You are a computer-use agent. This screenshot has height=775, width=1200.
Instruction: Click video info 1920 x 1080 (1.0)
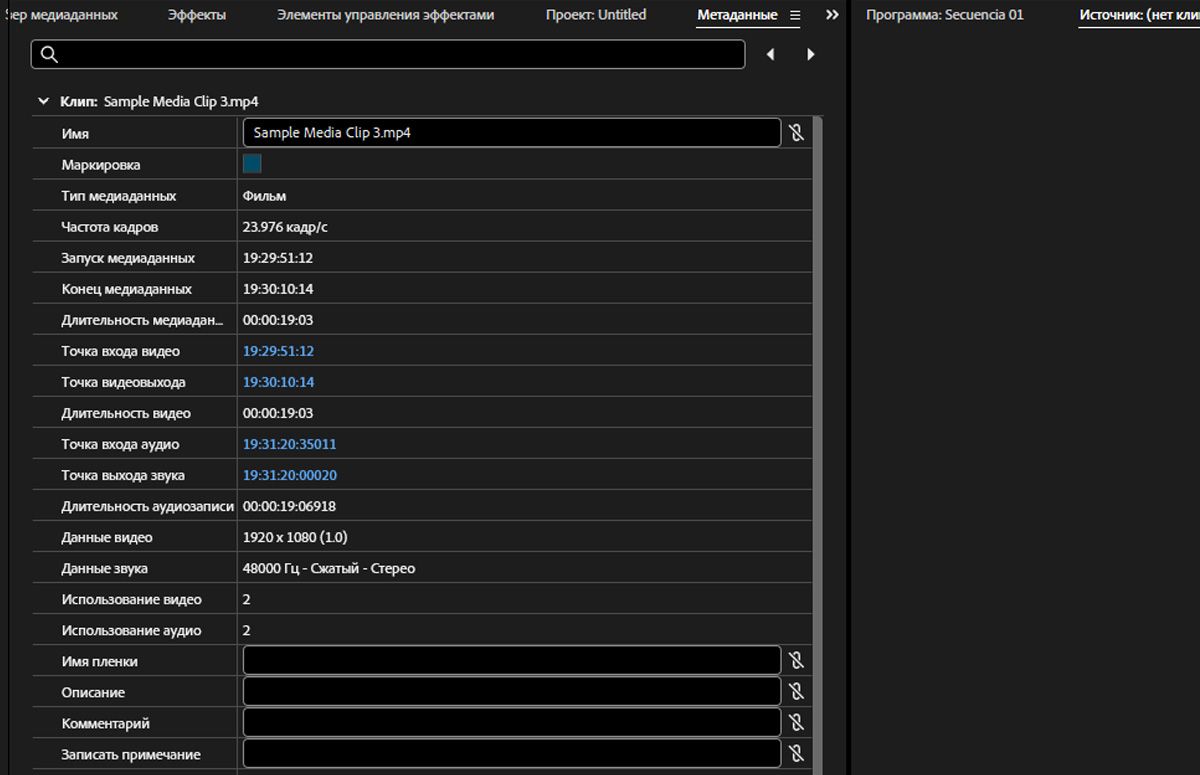(x=295, y=537)
